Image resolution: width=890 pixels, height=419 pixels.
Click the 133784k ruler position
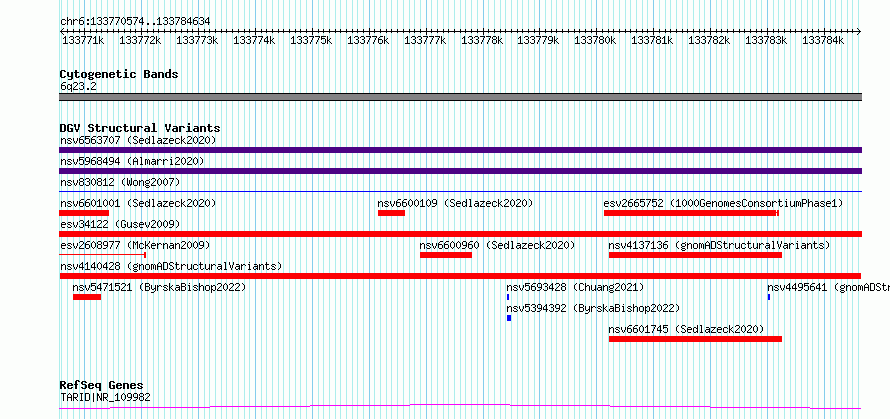click(824, 40)
